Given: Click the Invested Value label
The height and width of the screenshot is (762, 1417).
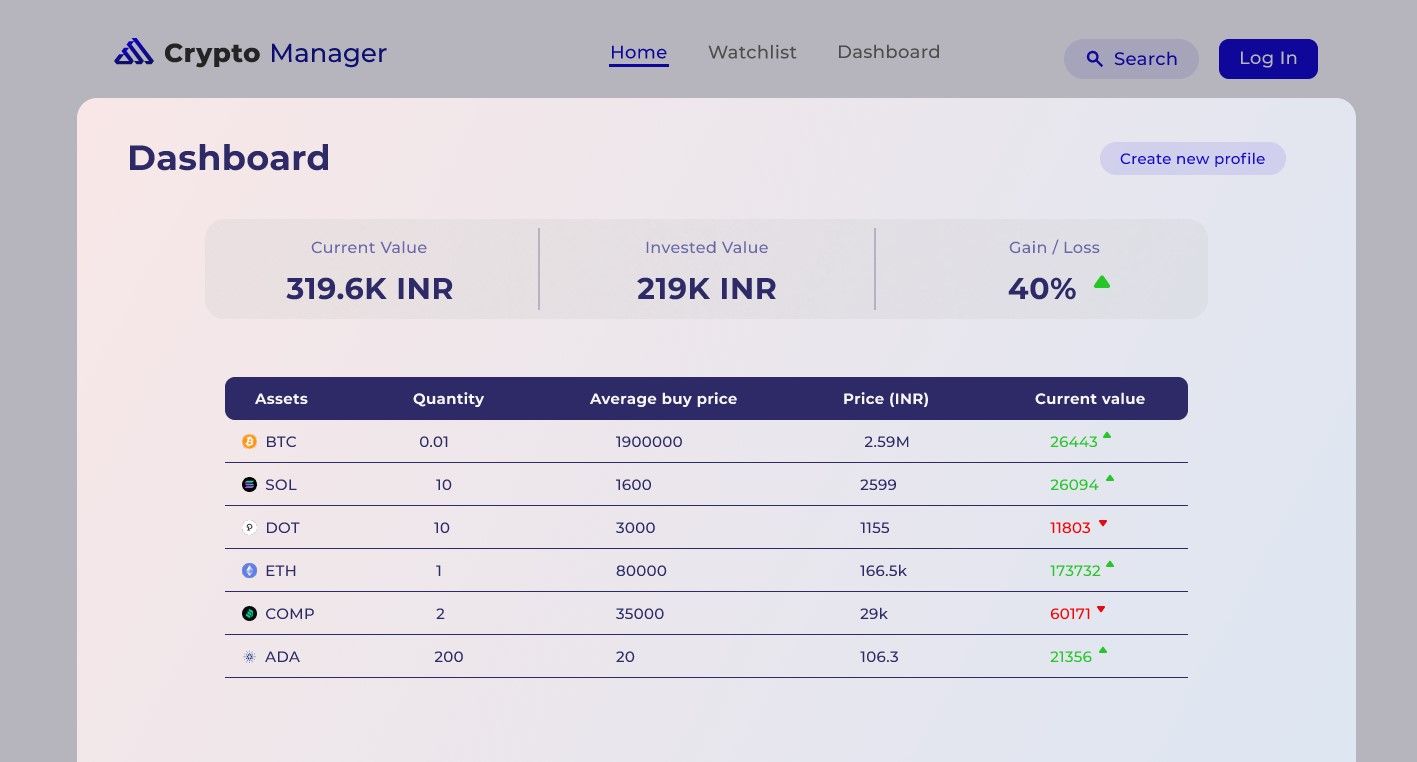Looking at the screenshot, I should (707, 247).
